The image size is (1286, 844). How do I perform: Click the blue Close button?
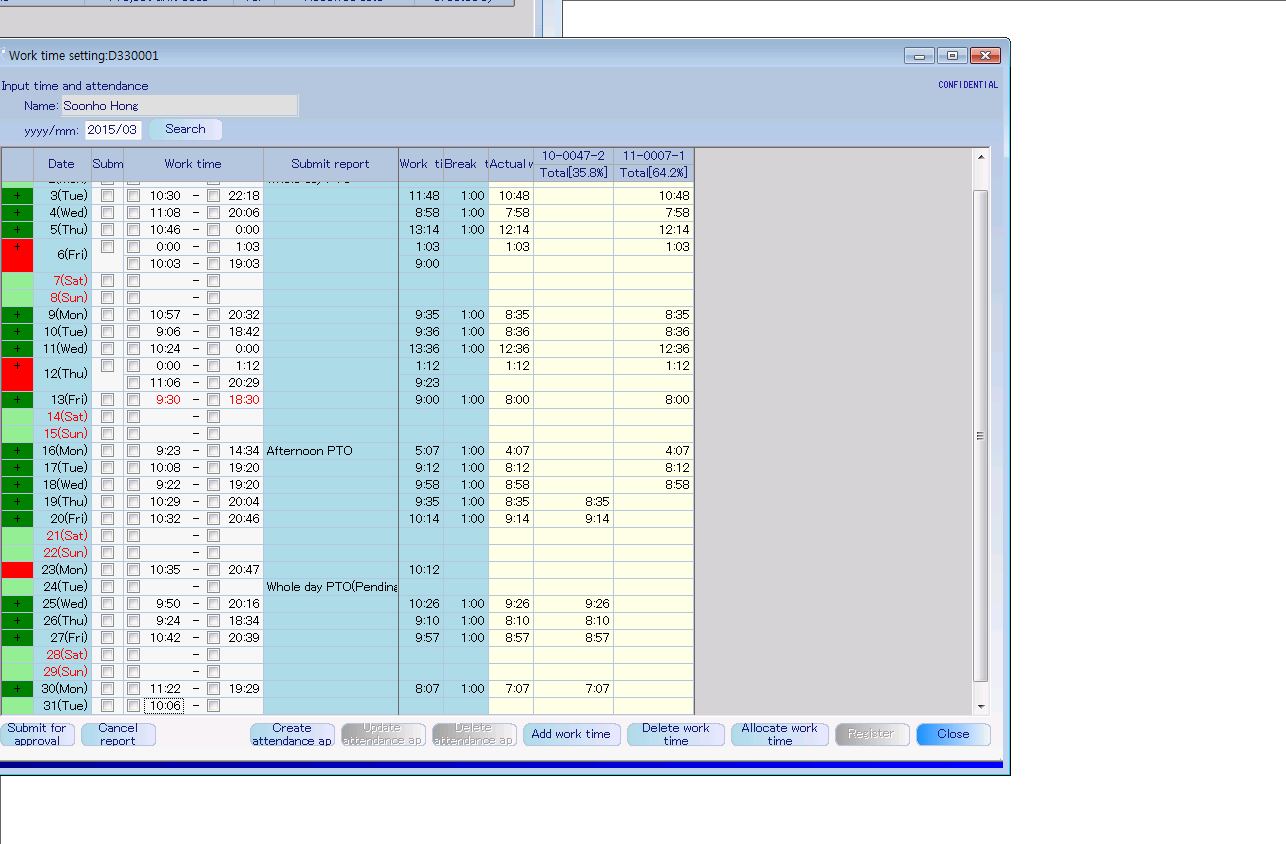point(953,734)
